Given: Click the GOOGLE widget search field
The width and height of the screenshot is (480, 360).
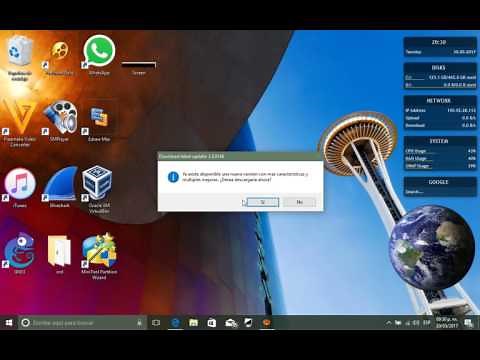Looking at the screenshot, I should click(440, 192).
